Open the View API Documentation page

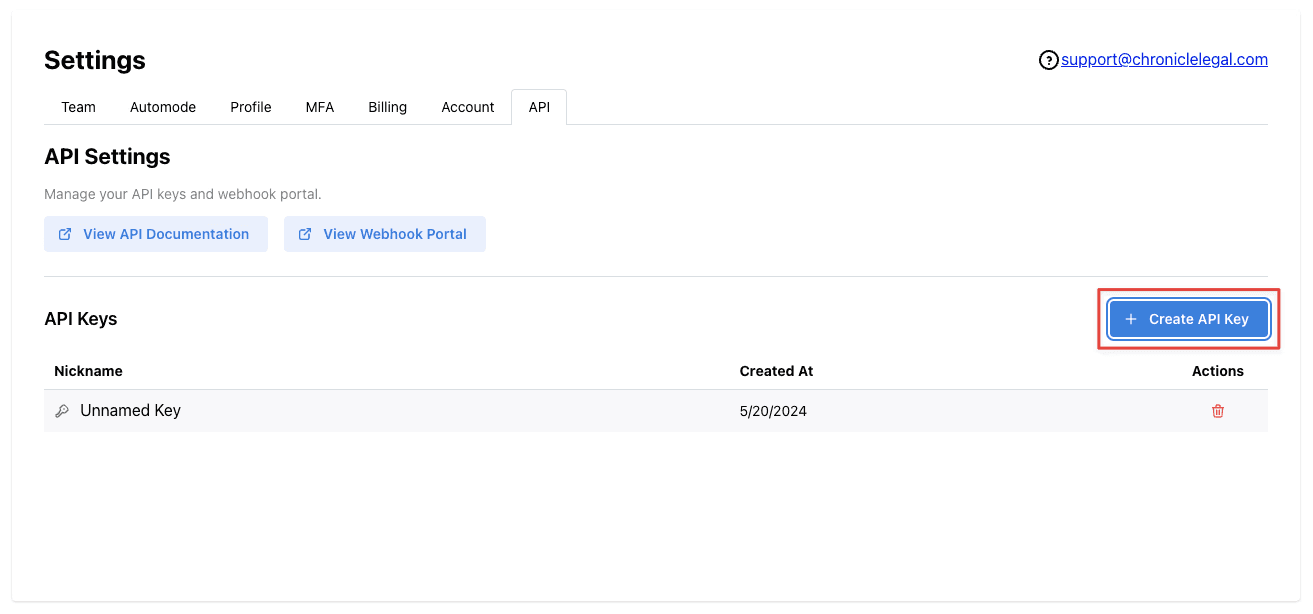pyautogui.click(x=155, y=233)
